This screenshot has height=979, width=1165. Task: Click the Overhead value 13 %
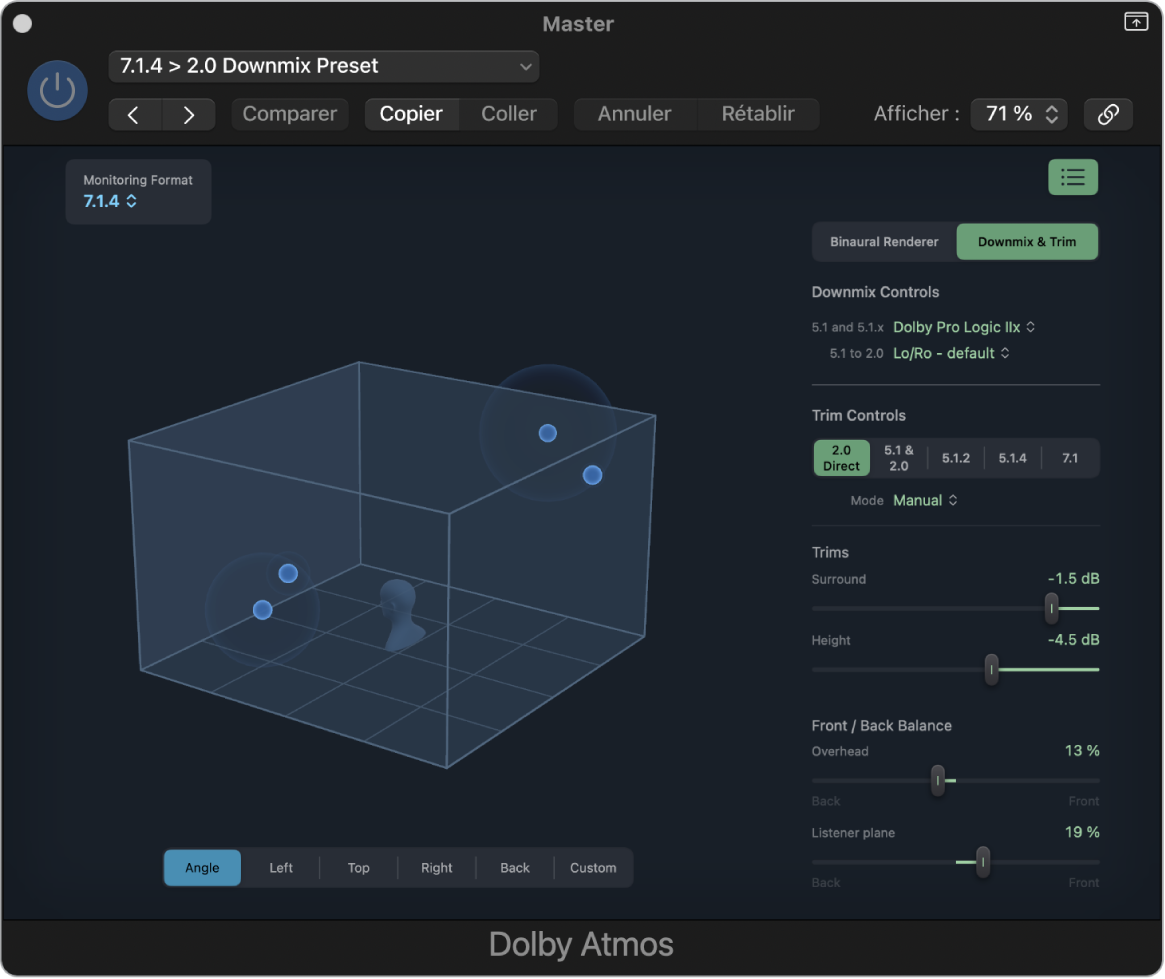coord(1082,751)
